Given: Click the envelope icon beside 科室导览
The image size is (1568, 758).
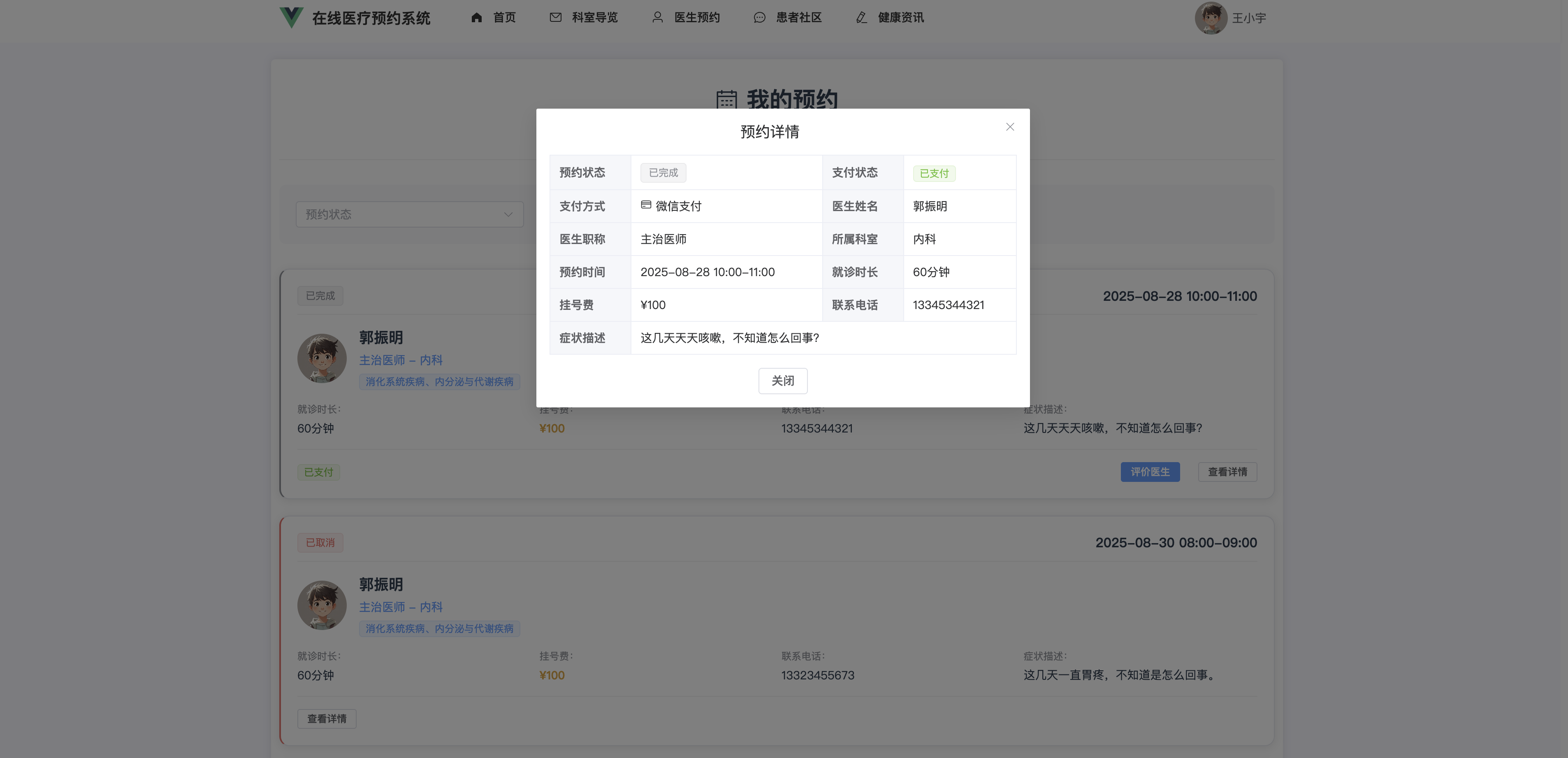Looking at the screenshot, I should pos(555,18).
